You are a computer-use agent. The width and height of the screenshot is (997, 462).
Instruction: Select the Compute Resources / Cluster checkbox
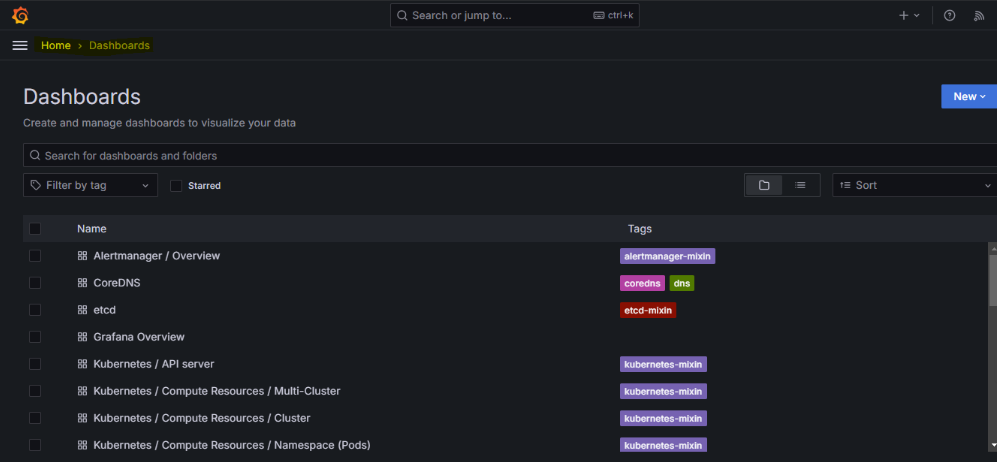click(x=35, y=418)
